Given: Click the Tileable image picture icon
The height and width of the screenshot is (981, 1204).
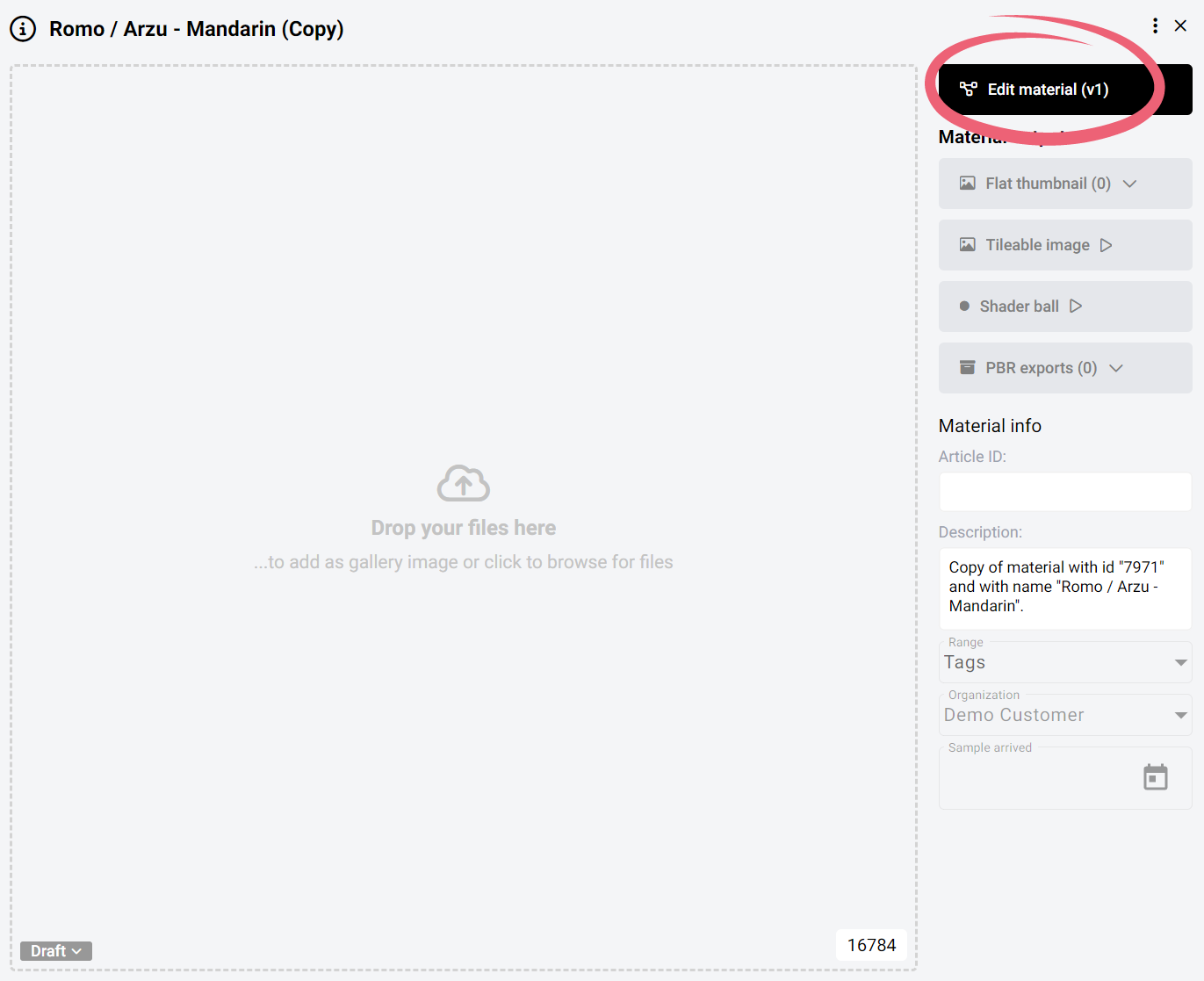Looking at the screenshot, I should click(x=967, y=245).
